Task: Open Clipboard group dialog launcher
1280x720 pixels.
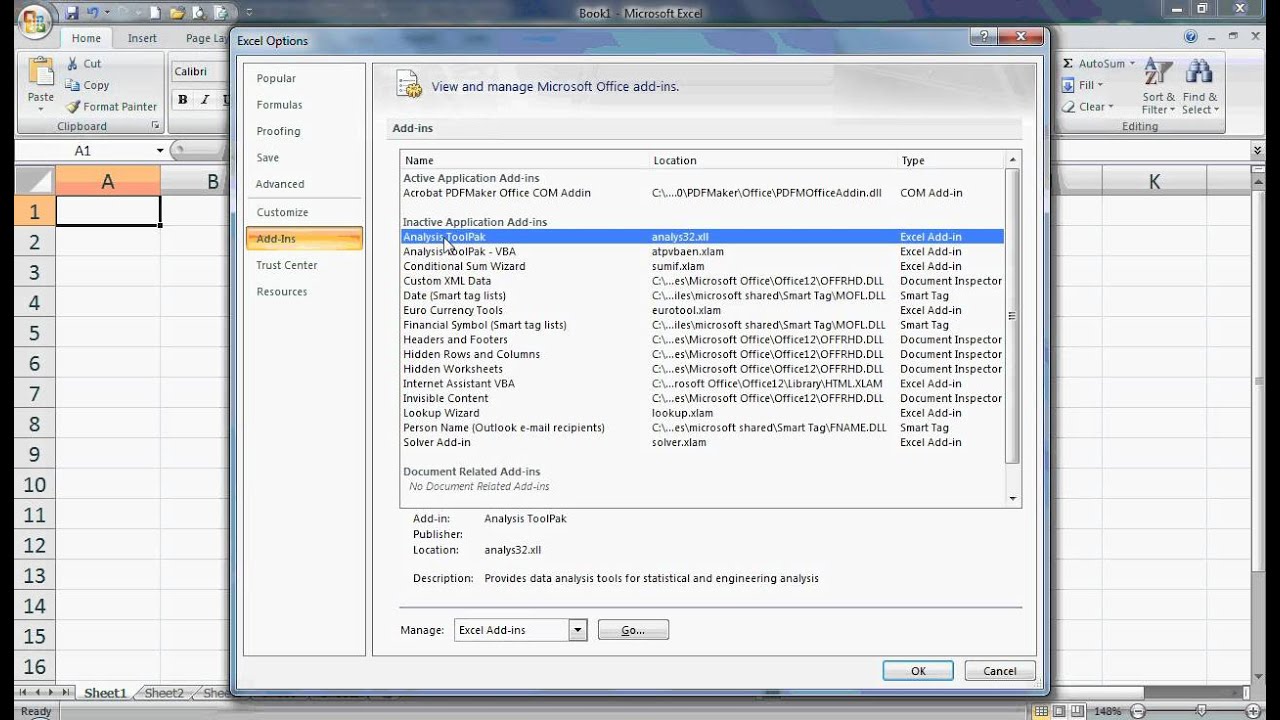Action: point(155,126)
